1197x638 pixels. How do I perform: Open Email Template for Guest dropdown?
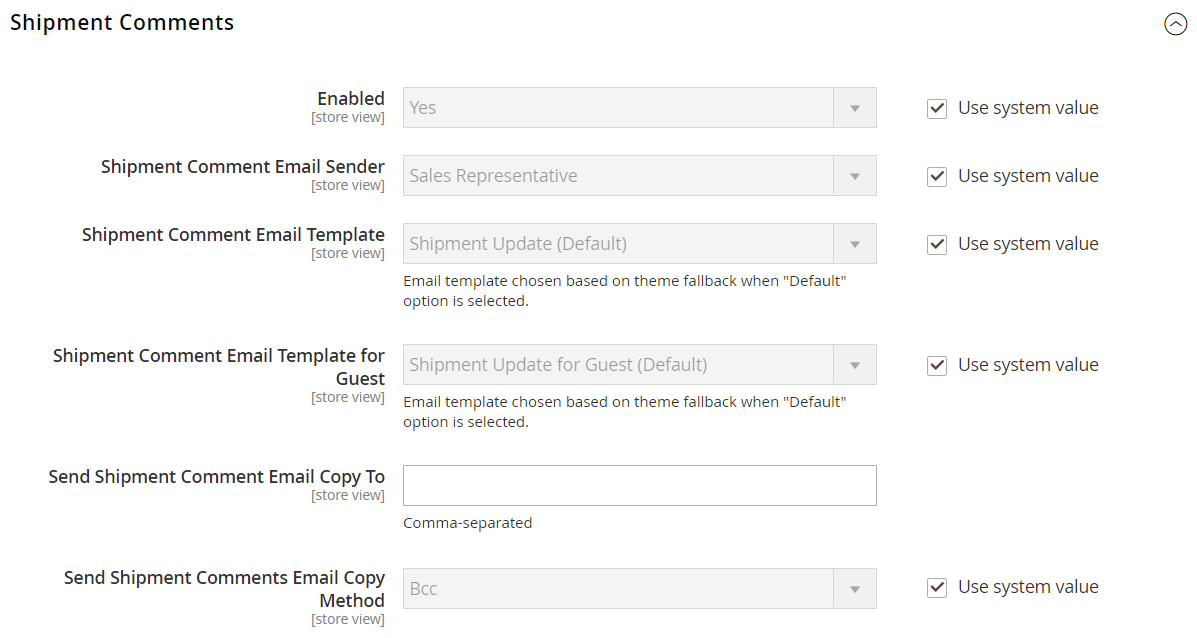tap(620, 365)
